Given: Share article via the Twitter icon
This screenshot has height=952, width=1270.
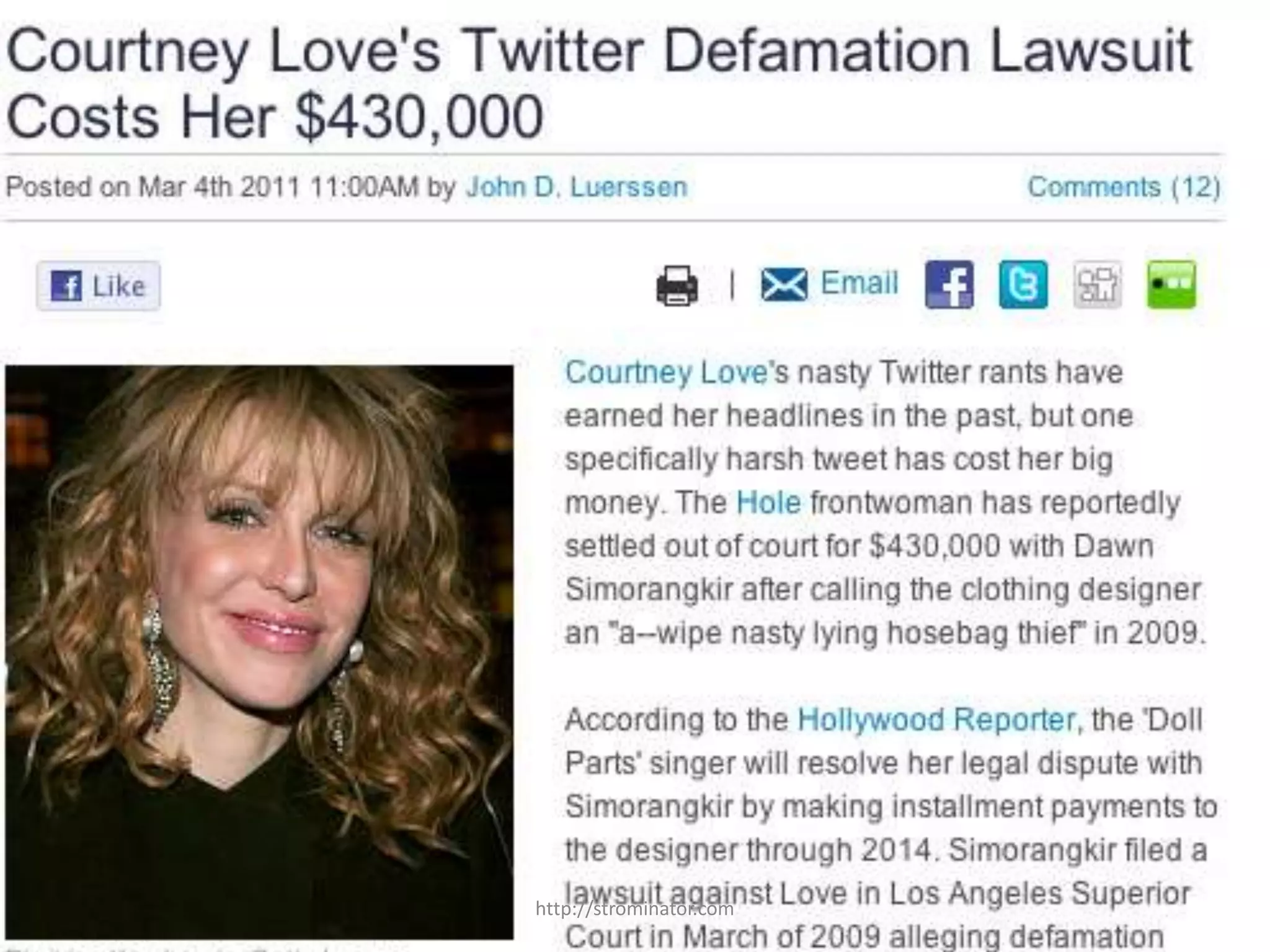Looking at the screenshot, I should click(1023, 284).
